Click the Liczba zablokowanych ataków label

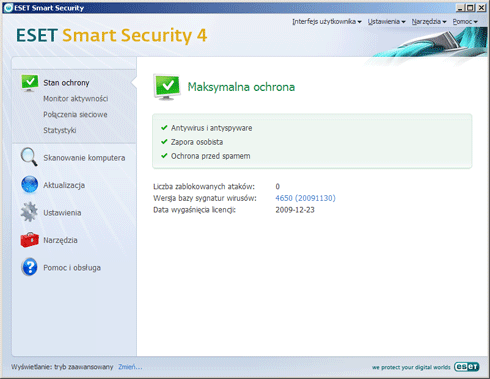point(204,186)
